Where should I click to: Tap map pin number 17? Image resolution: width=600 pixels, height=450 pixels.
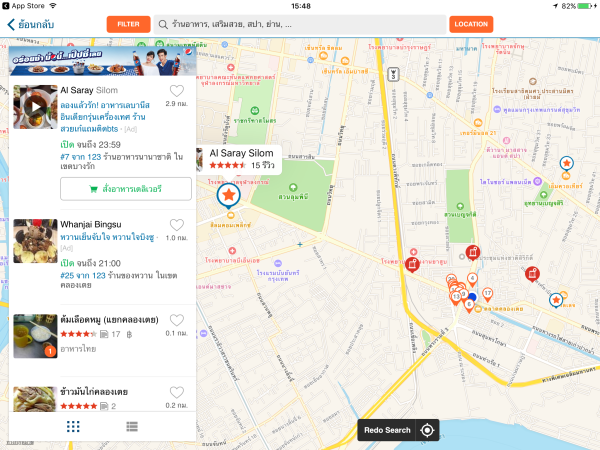point(487,294)
